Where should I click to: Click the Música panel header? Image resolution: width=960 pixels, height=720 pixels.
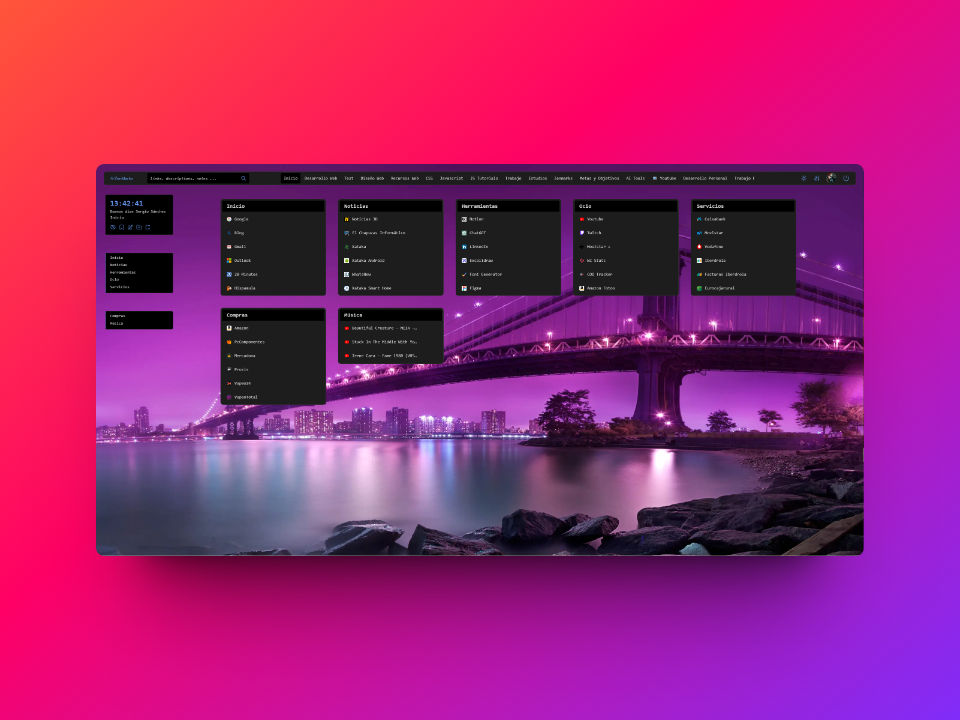tap(391, 315)
